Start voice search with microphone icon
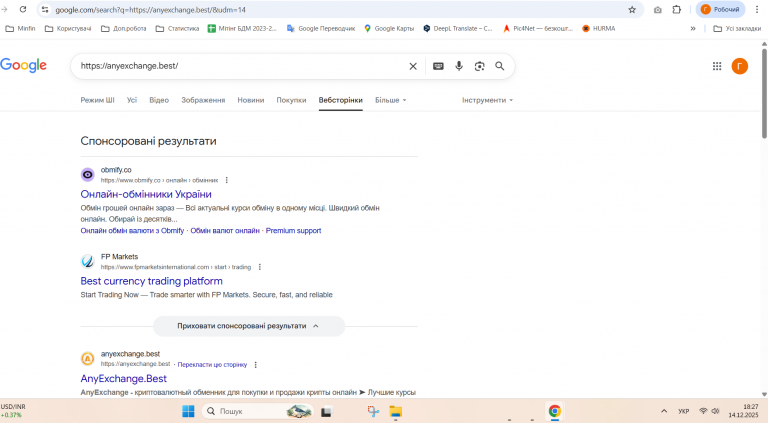Image resolution: width=768 pixels, height=423 pixels. [459, 66]
